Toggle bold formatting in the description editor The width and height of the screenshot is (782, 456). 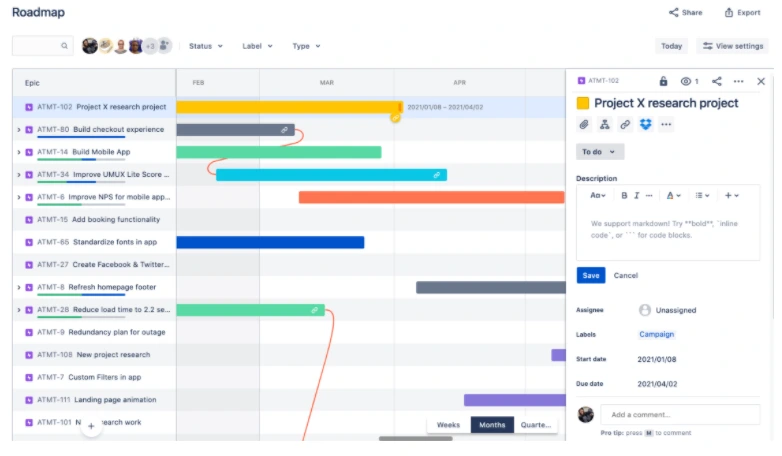tap(624, 196)
